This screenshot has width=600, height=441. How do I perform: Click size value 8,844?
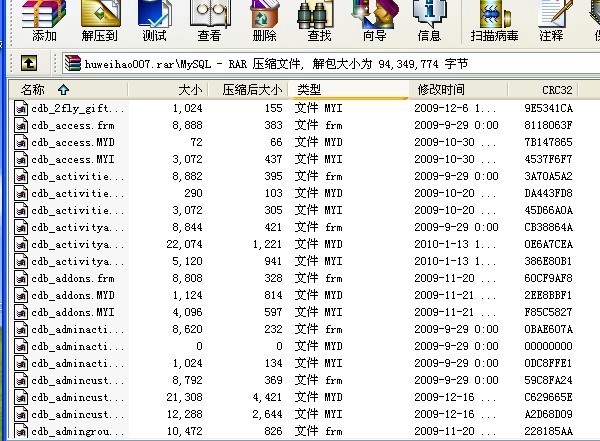tap(187, 227)
